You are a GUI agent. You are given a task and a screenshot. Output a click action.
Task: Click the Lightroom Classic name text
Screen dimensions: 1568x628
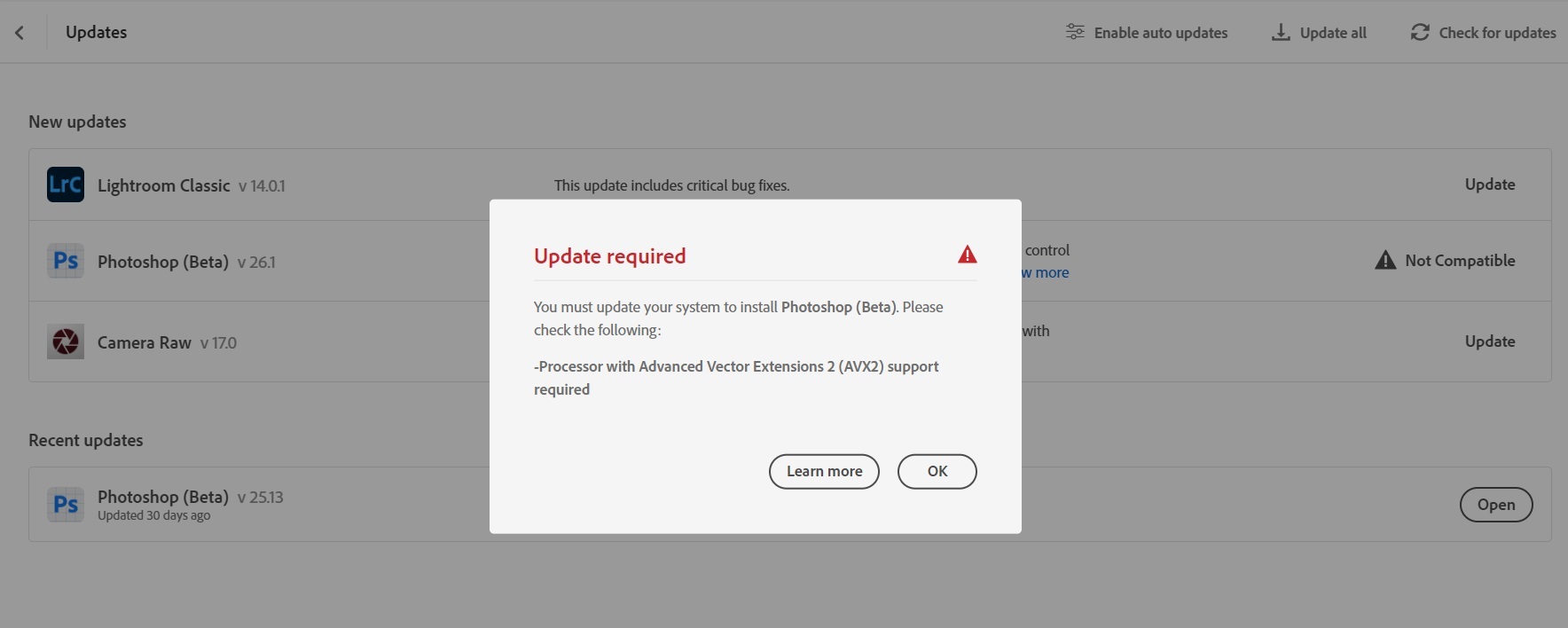[164, 185]
